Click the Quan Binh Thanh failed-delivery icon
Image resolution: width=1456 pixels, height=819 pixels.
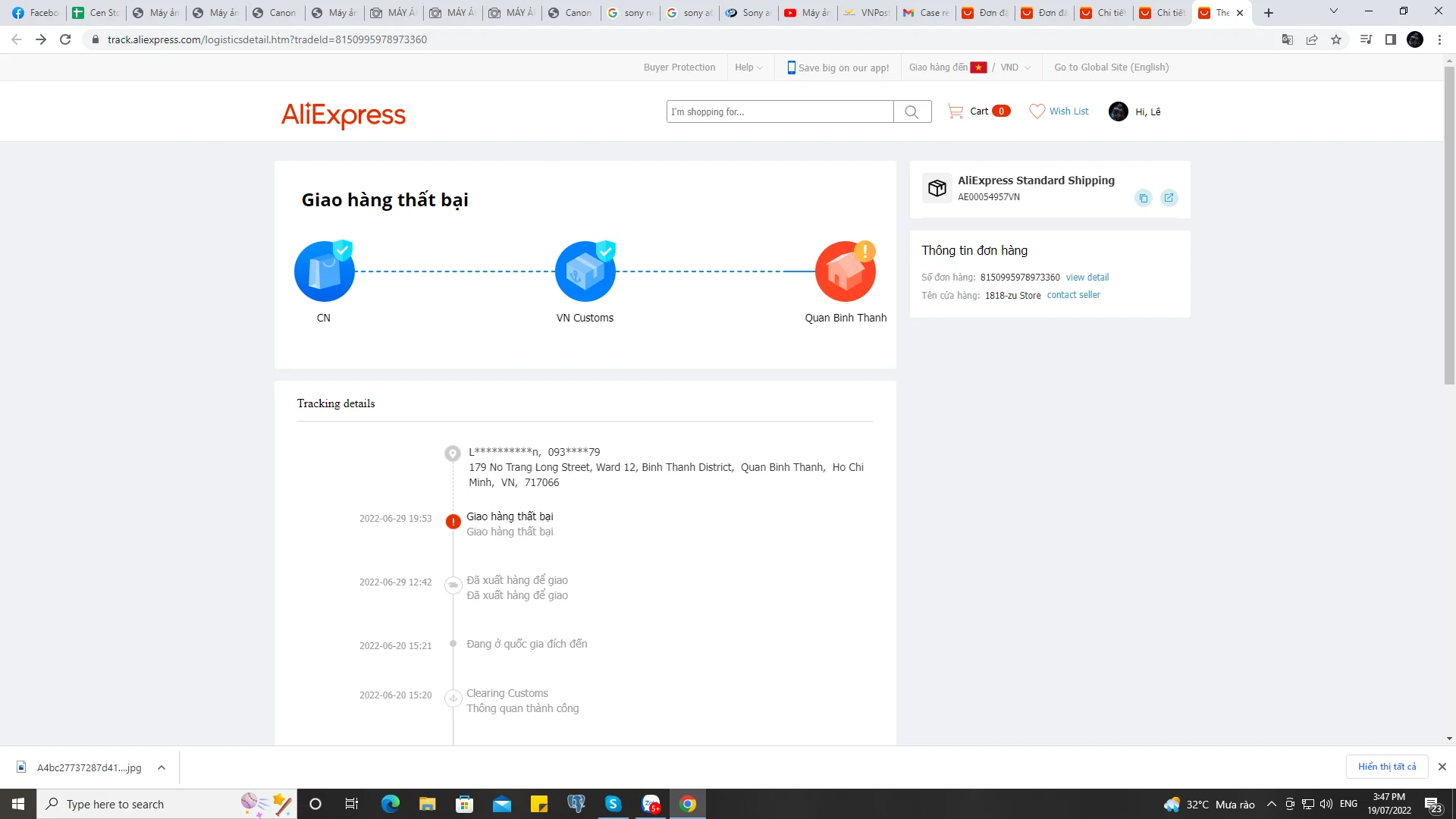pyautogui.click(x=846, y=271)
